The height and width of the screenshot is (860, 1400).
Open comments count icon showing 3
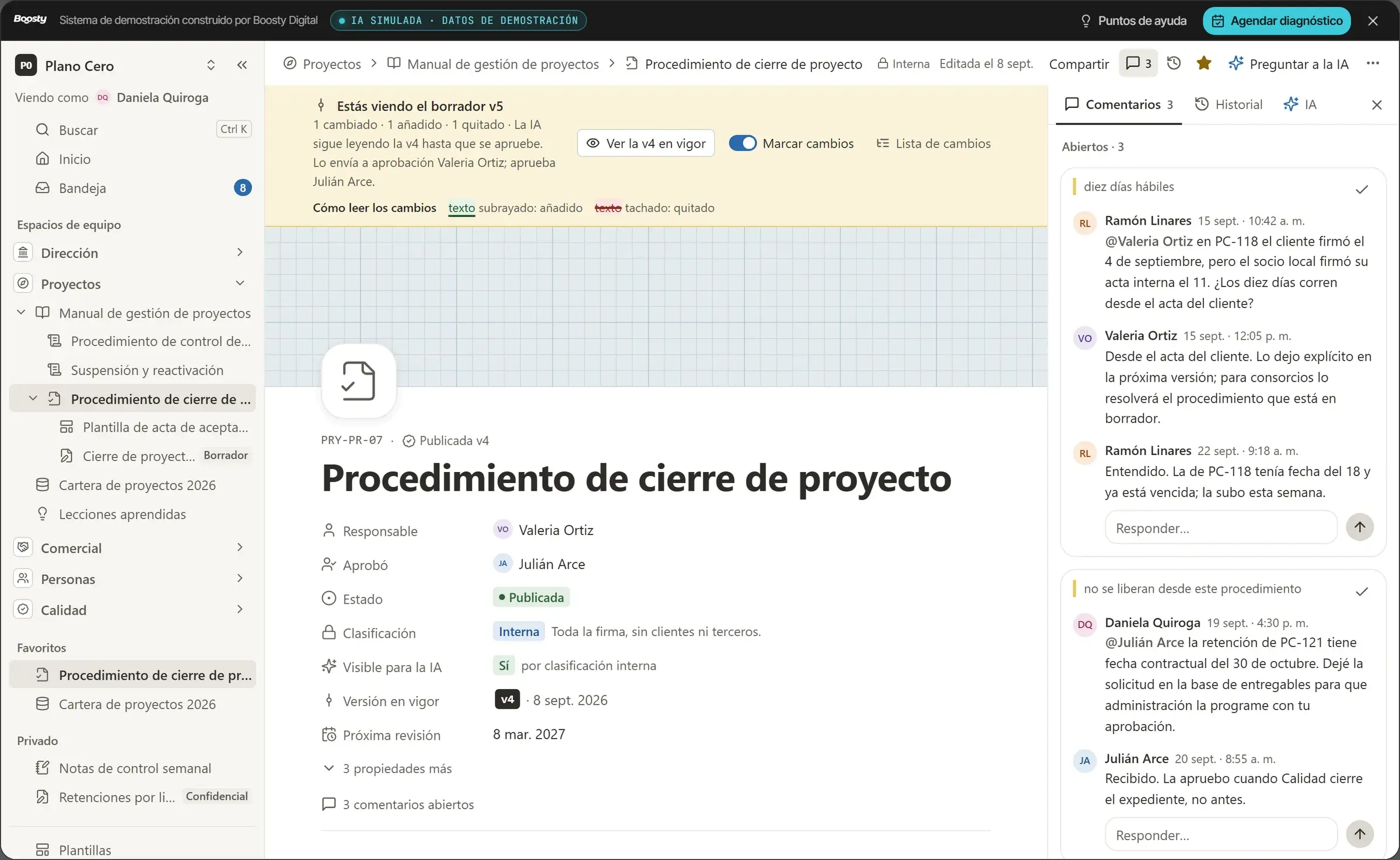[x=1138, y=63]
